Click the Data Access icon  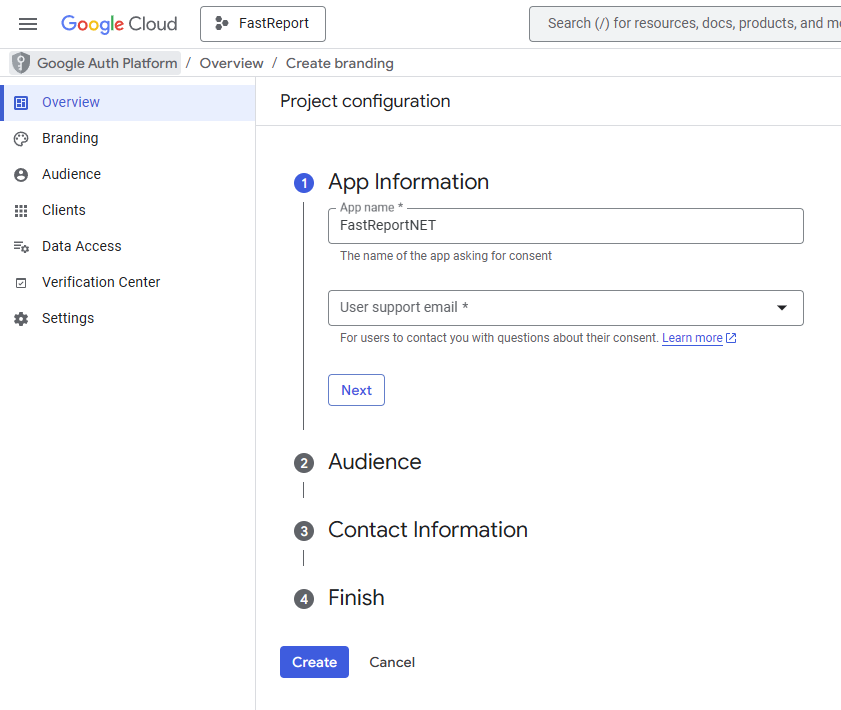[21, 247]
